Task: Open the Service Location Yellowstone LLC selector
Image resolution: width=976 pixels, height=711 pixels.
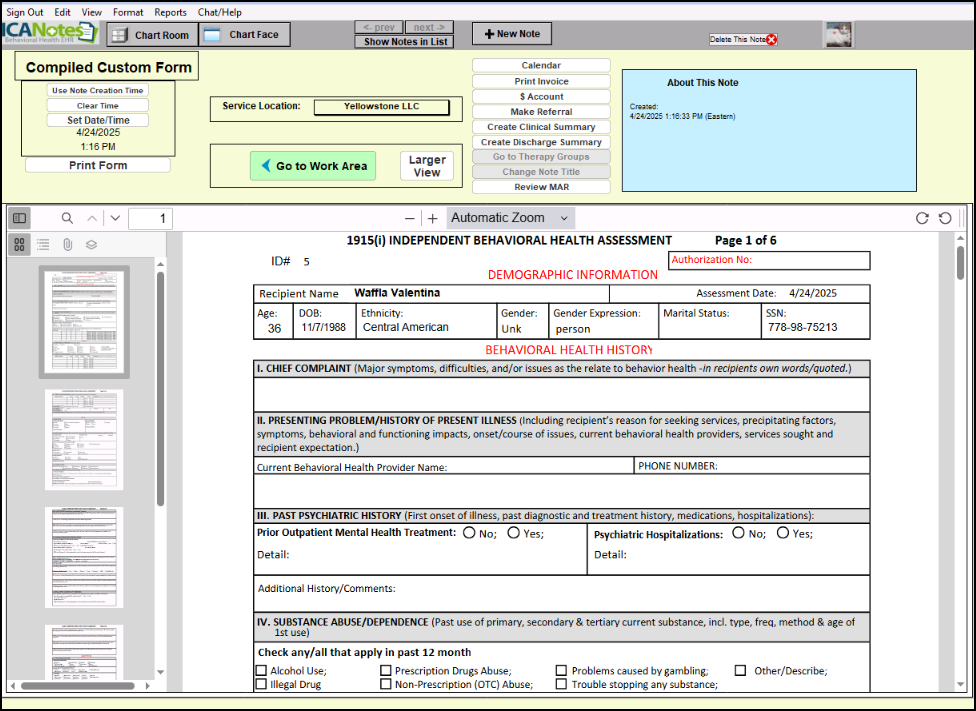Action: point(381,107)
